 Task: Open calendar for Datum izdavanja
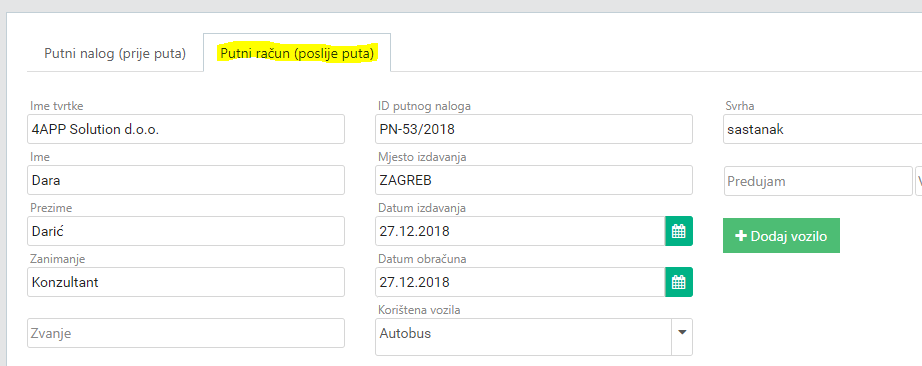pyautogui.click(x=679, y=231)
